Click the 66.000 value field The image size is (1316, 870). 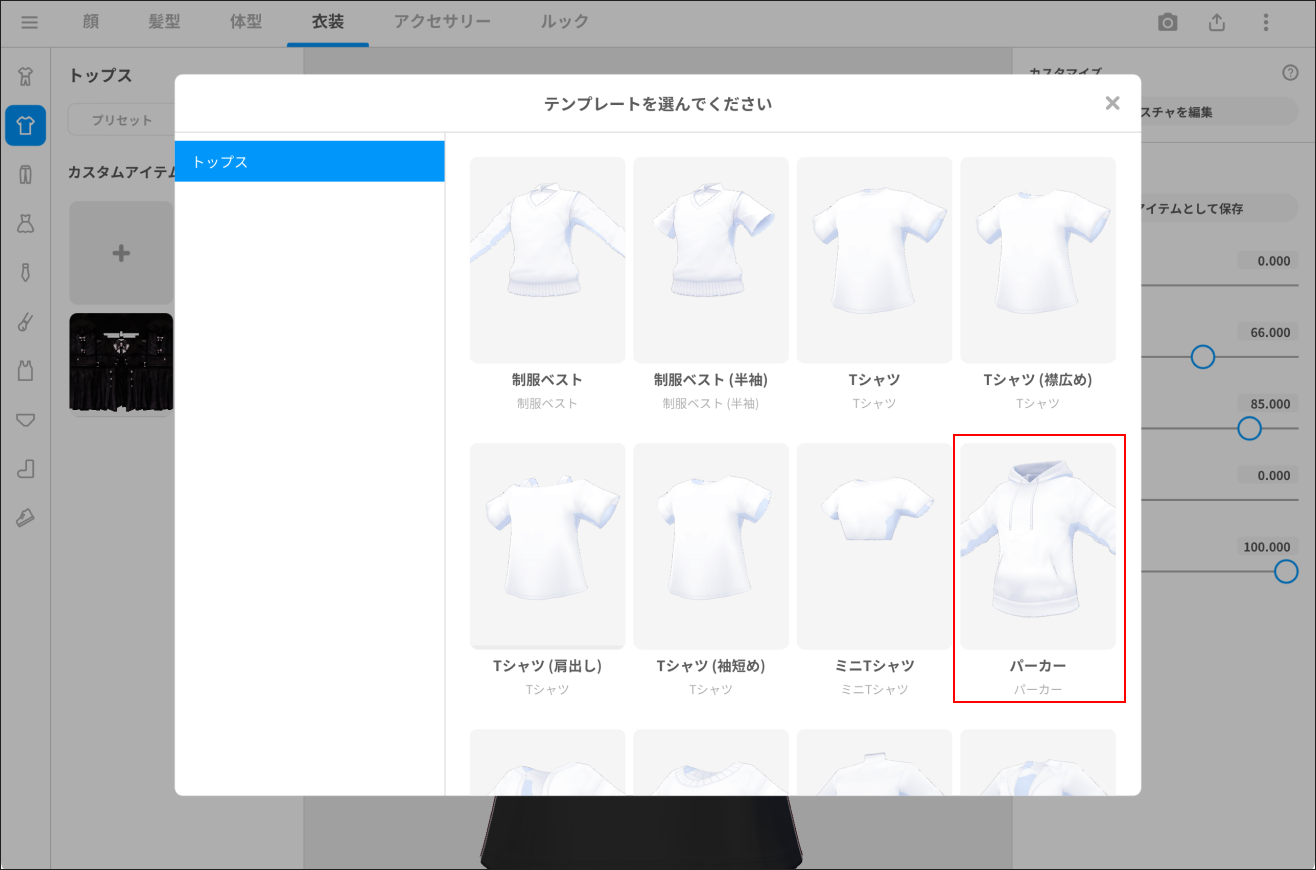coord(1268,332)
